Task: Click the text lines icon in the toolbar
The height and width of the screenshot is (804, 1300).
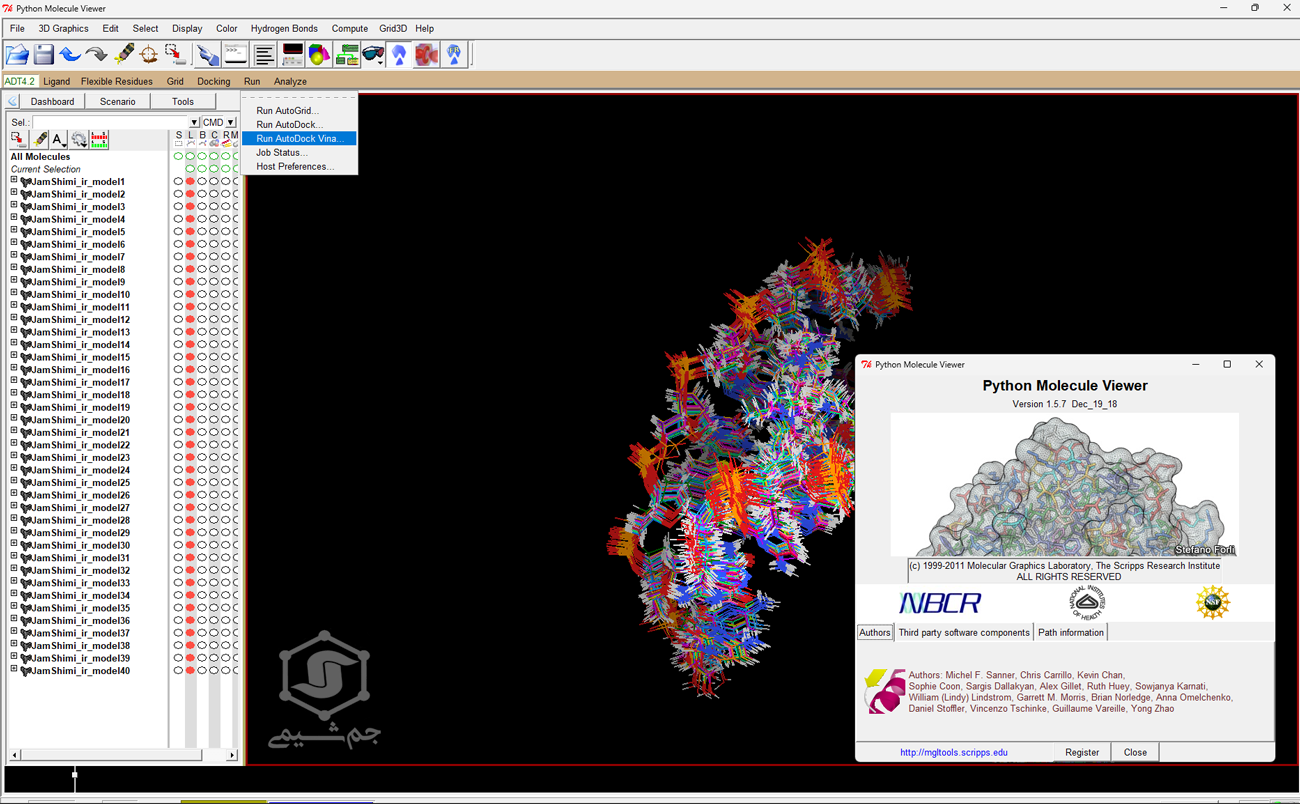Action: [x=264, y=54]
